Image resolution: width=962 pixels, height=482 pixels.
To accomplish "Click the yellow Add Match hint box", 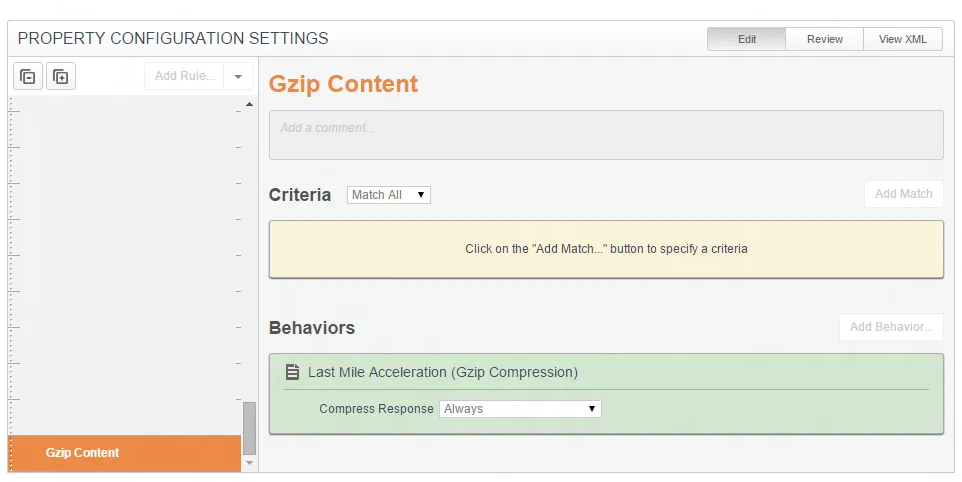I will coord(605,249).
